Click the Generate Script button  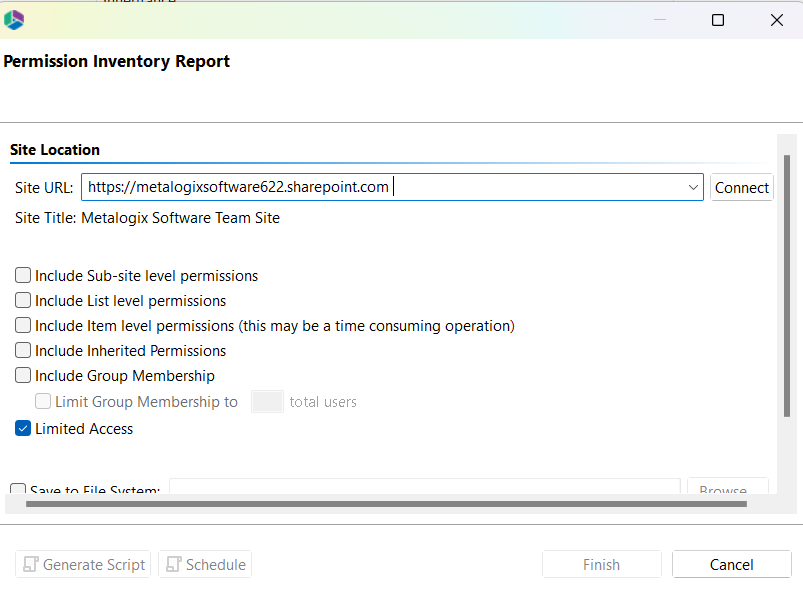pos(83,564)
